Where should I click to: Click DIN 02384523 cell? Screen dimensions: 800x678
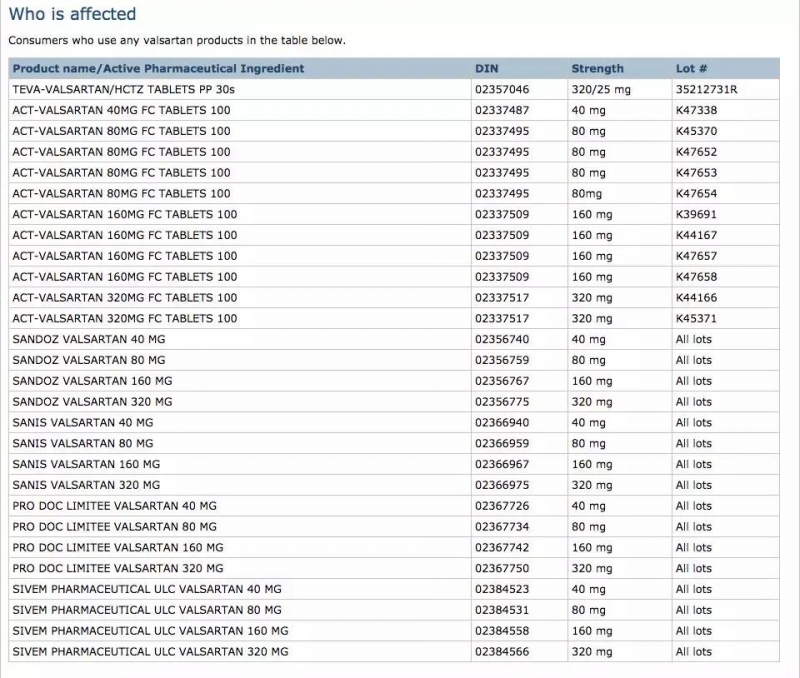502,590
